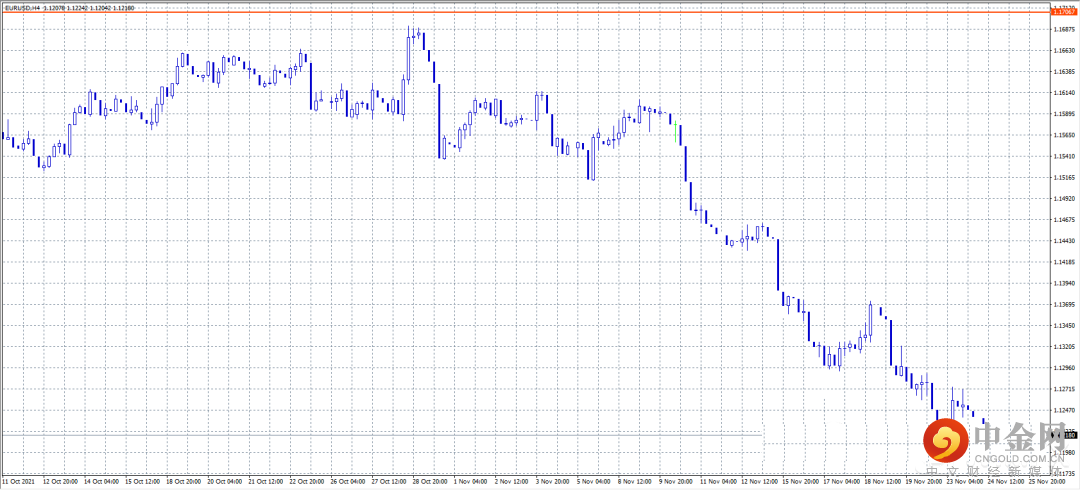Click the 15 Oct 12:00 time label
The image size is (1080, 490).
tap(143, 482)
